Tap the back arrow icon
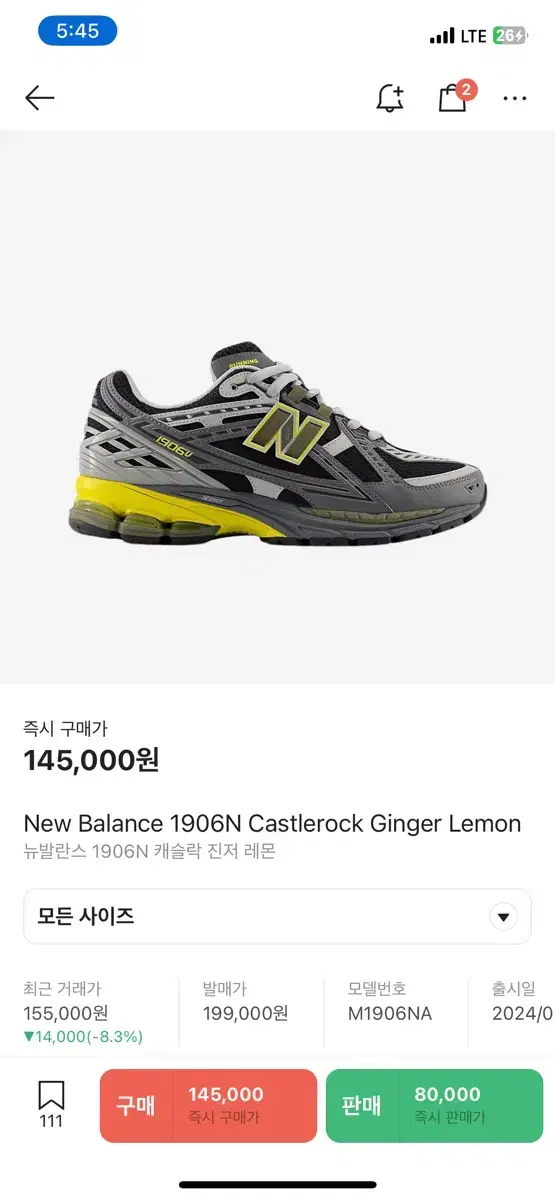Screen dimensions: 555x1200 click(39, 97)
